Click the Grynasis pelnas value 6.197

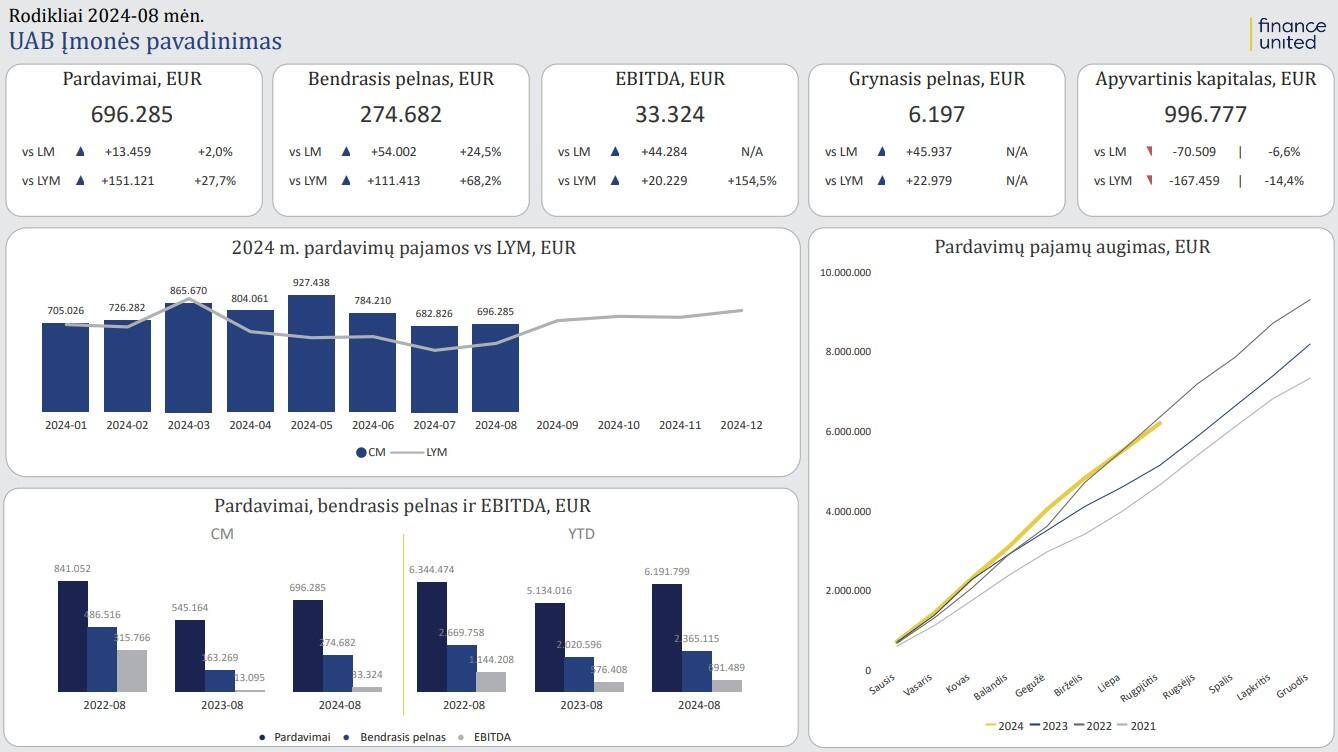(x=937, y=114)
